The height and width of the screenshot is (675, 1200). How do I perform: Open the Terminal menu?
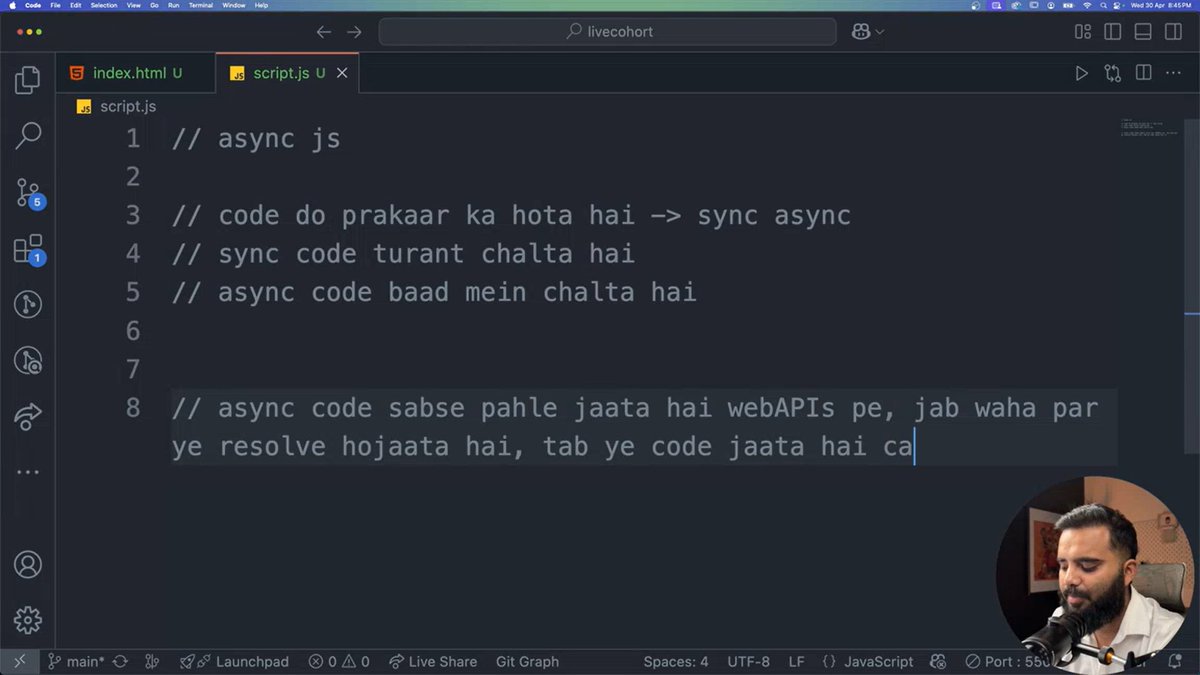tap(201, 5)
